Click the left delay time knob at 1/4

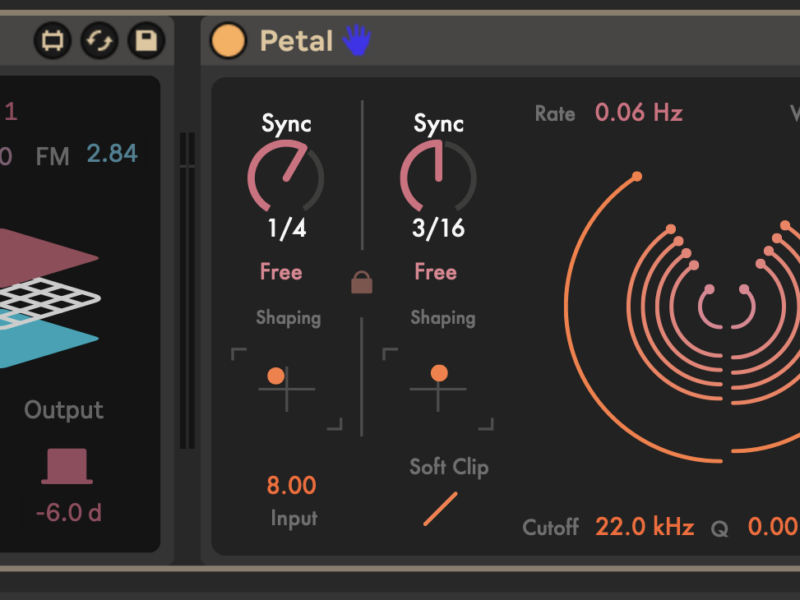[286, 178]
